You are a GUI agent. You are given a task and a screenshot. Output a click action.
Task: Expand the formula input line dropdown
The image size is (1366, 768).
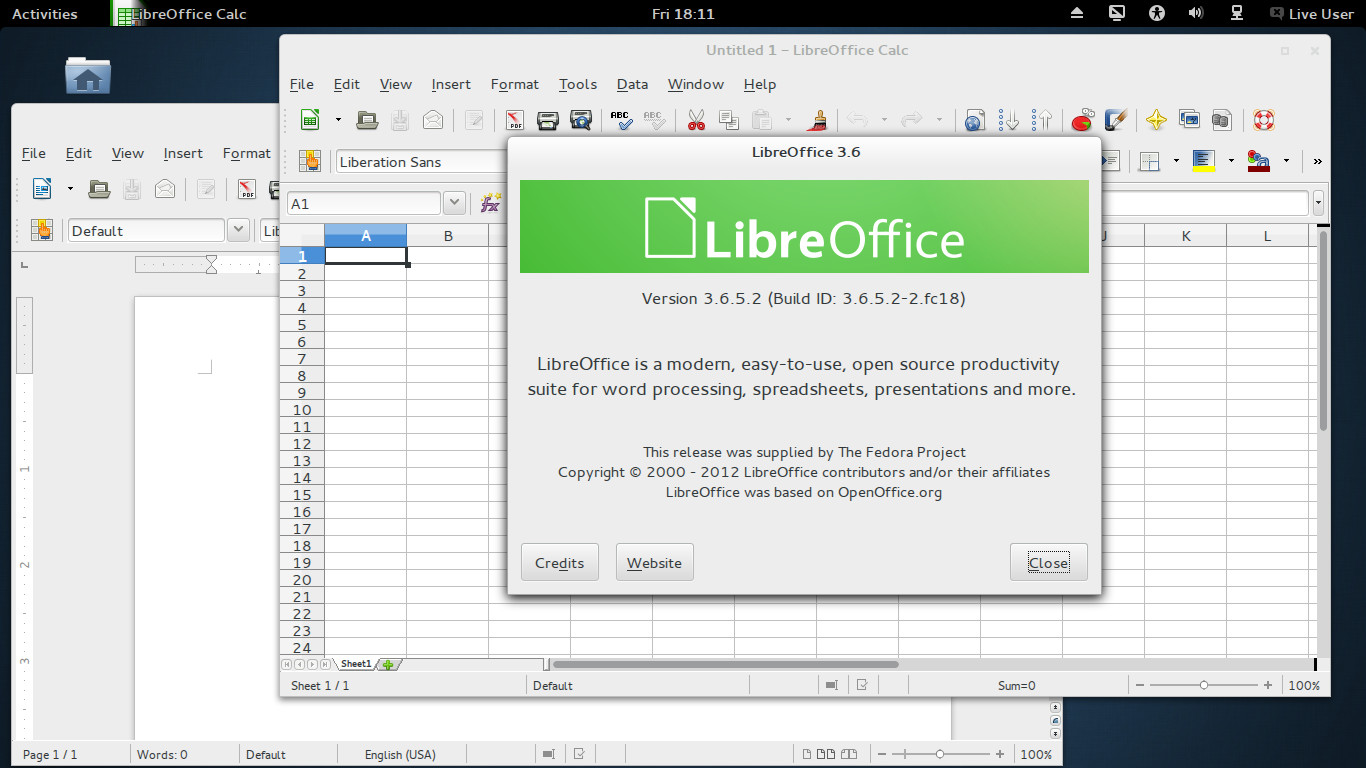coord(1318,203)
